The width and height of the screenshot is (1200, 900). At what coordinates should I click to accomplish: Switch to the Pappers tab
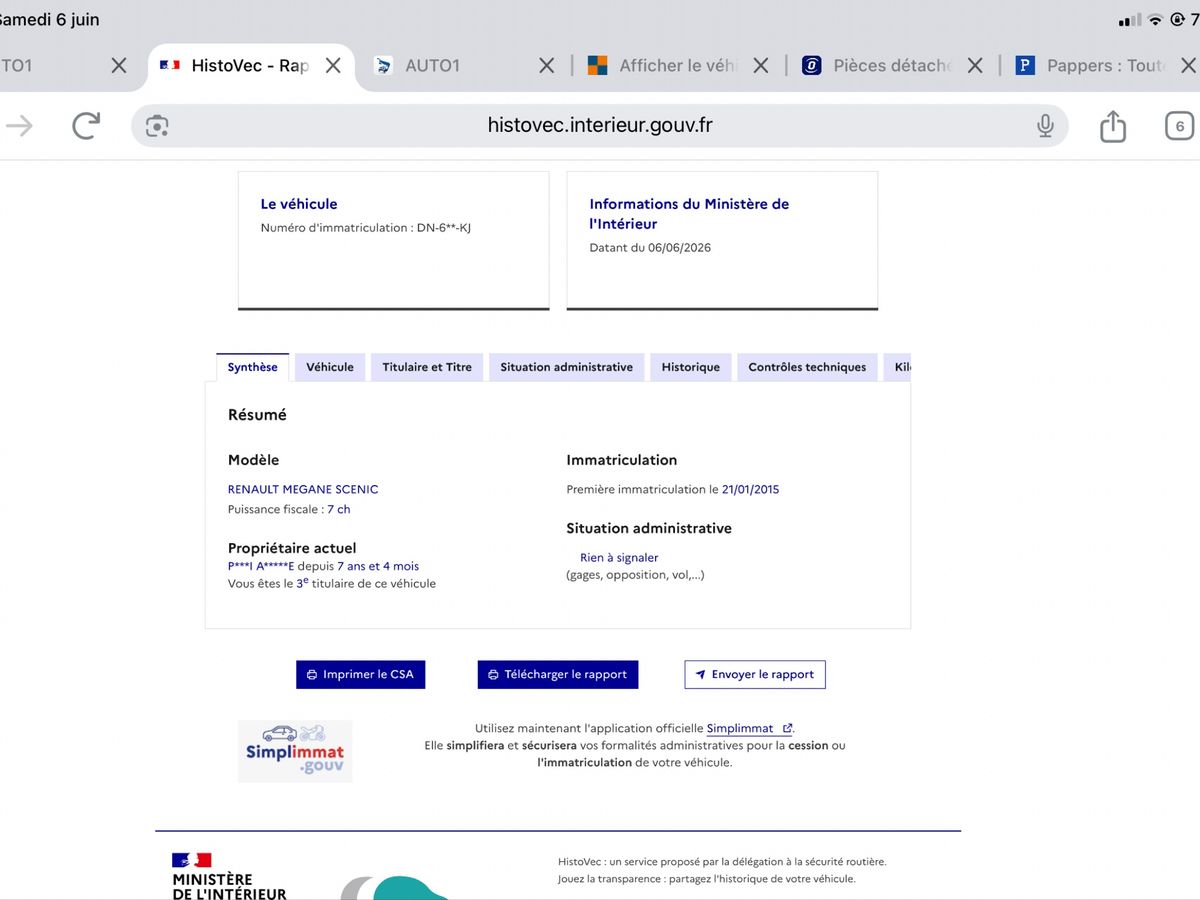pos(1090,65)
